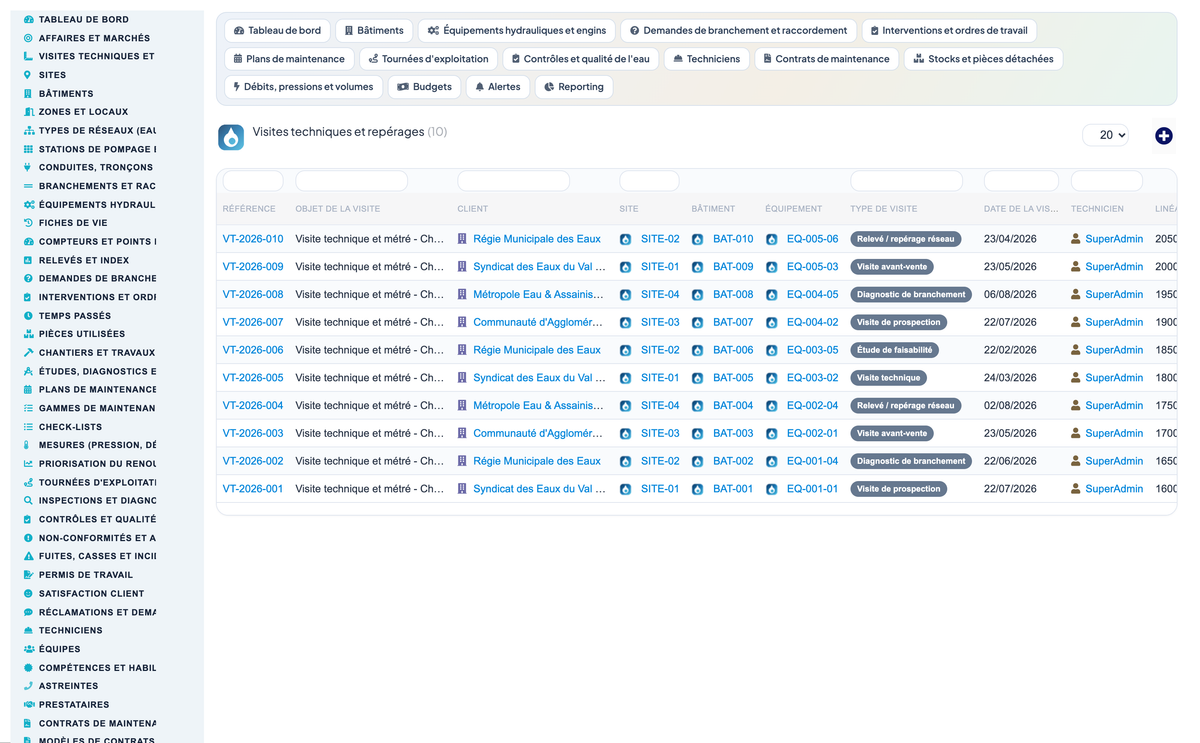Select Non-conformités sidebar item
Image resolution: width=1200 pixels, height=743 pixels.
pyautogui.click(x=90, y=538)
